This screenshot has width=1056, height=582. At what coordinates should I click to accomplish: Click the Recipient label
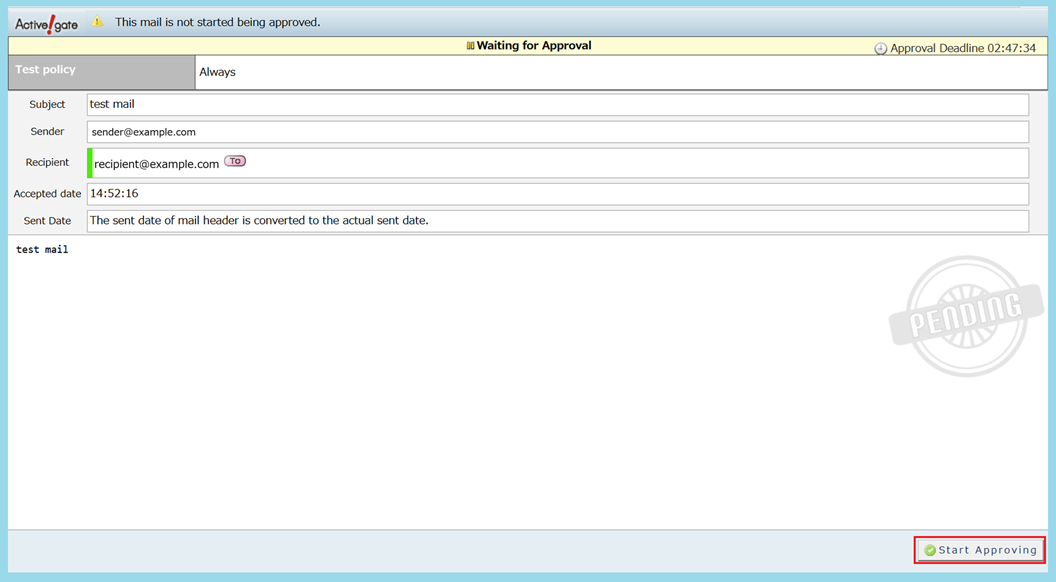47,162
